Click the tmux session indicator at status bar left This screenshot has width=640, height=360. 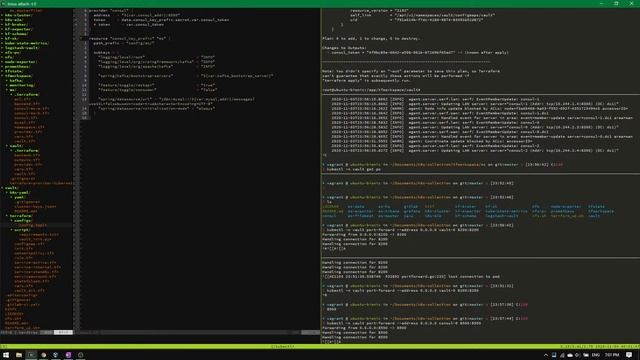pos(4,347)
